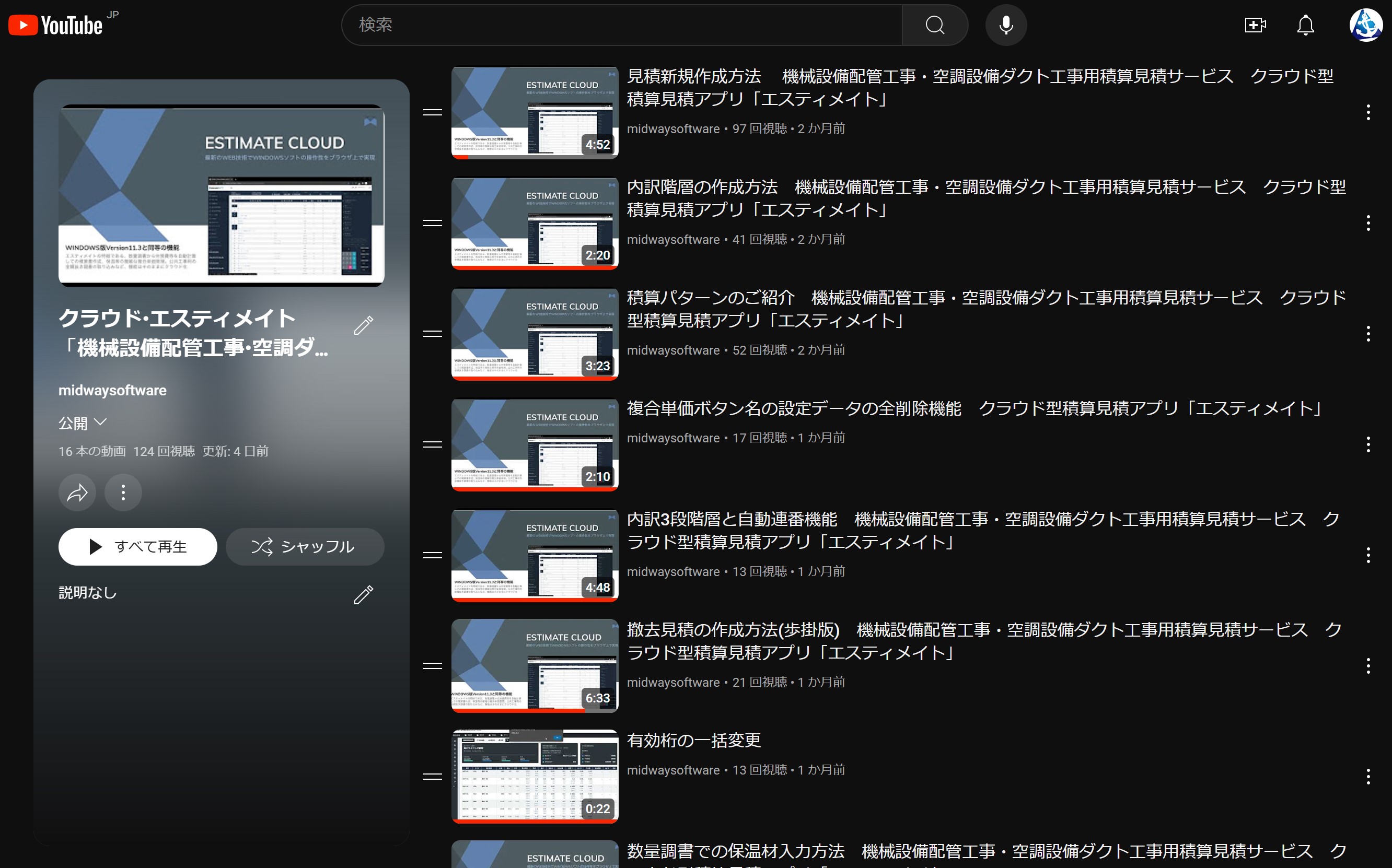Open the 内訳階層の作成方法 video title
The width and height of the screenshot is (1392, 868).
tap(987, 198)
